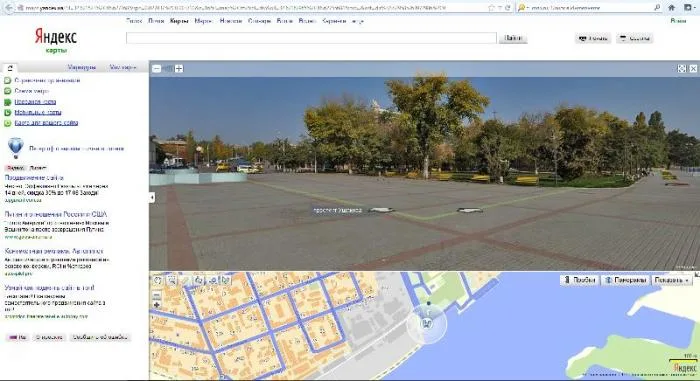Viewport: 700px width, 381px height.
Task: Open Видео in the Yandex services bar
Action: (307, 21)
